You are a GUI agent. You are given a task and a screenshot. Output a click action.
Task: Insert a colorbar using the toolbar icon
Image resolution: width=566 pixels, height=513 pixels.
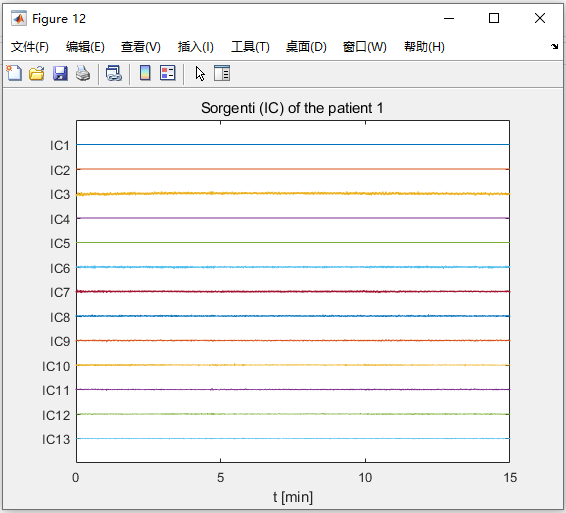tap(145, 73)
